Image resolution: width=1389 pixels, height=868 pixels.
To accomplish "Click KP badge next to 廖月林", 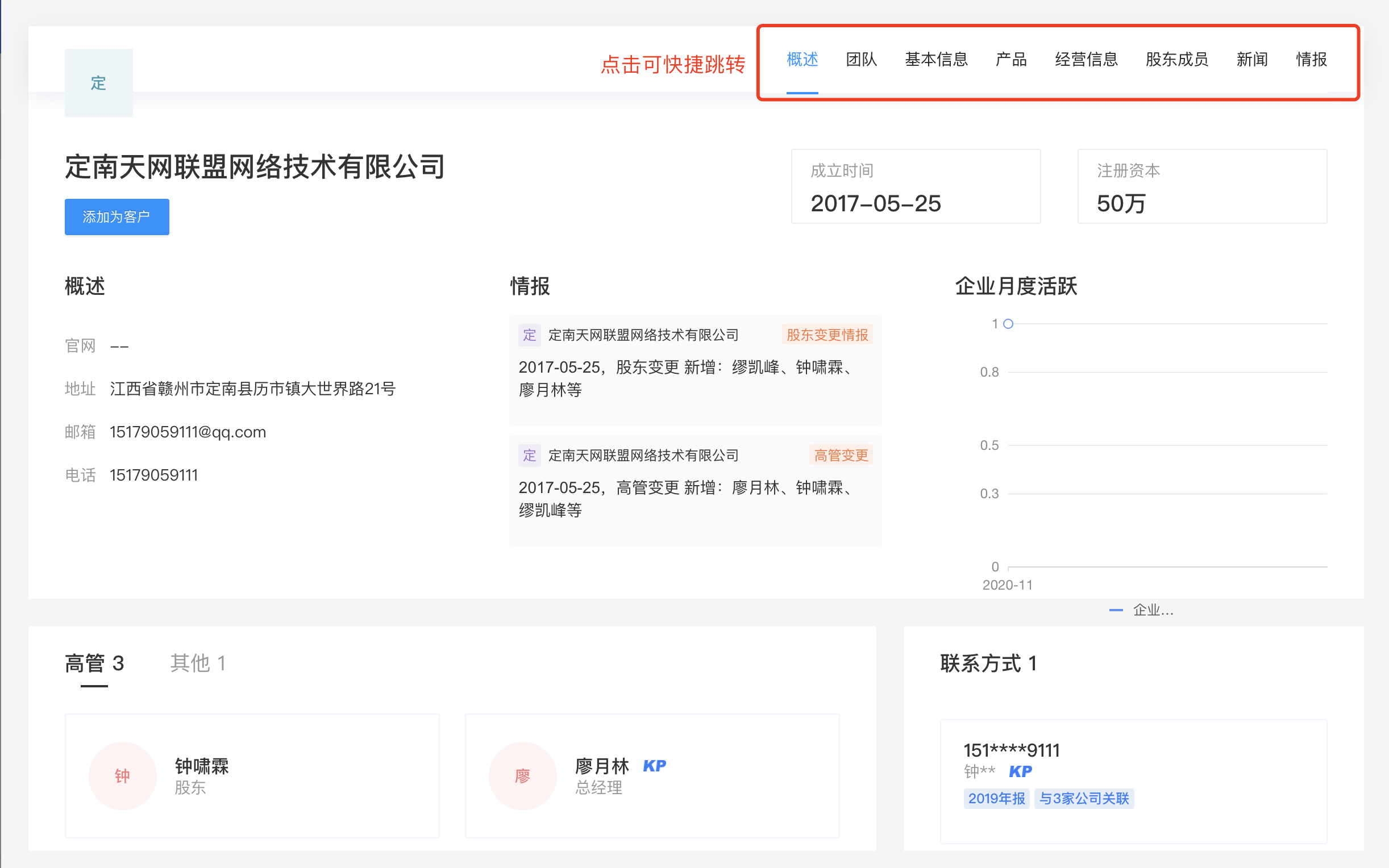I will (x=654, y=766).
